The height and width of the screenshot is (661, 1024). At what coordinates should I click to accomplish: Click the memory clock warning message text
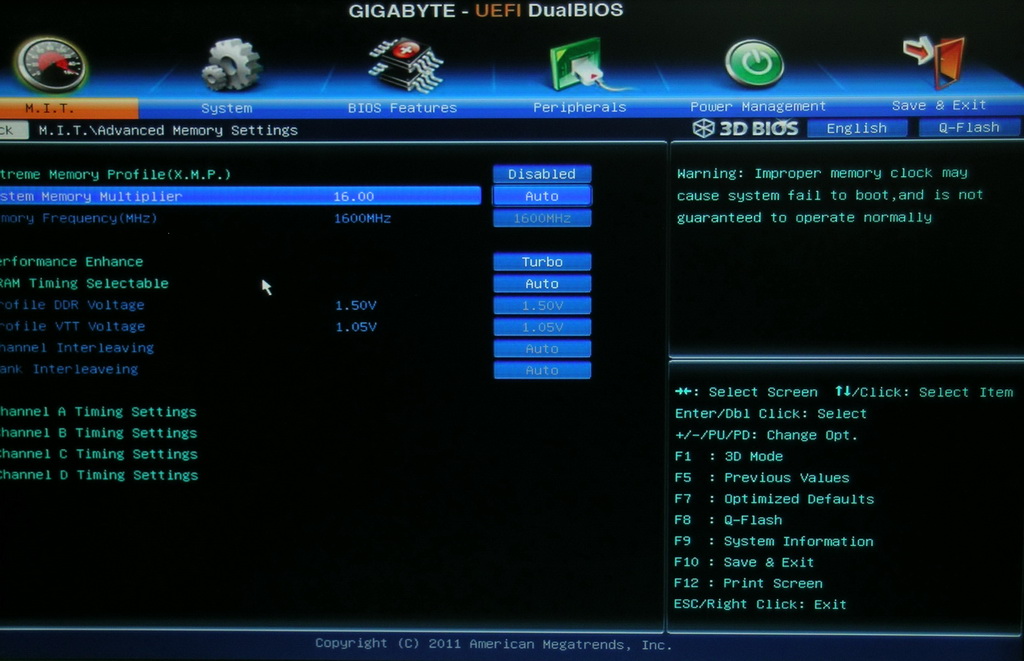point(829,195)
